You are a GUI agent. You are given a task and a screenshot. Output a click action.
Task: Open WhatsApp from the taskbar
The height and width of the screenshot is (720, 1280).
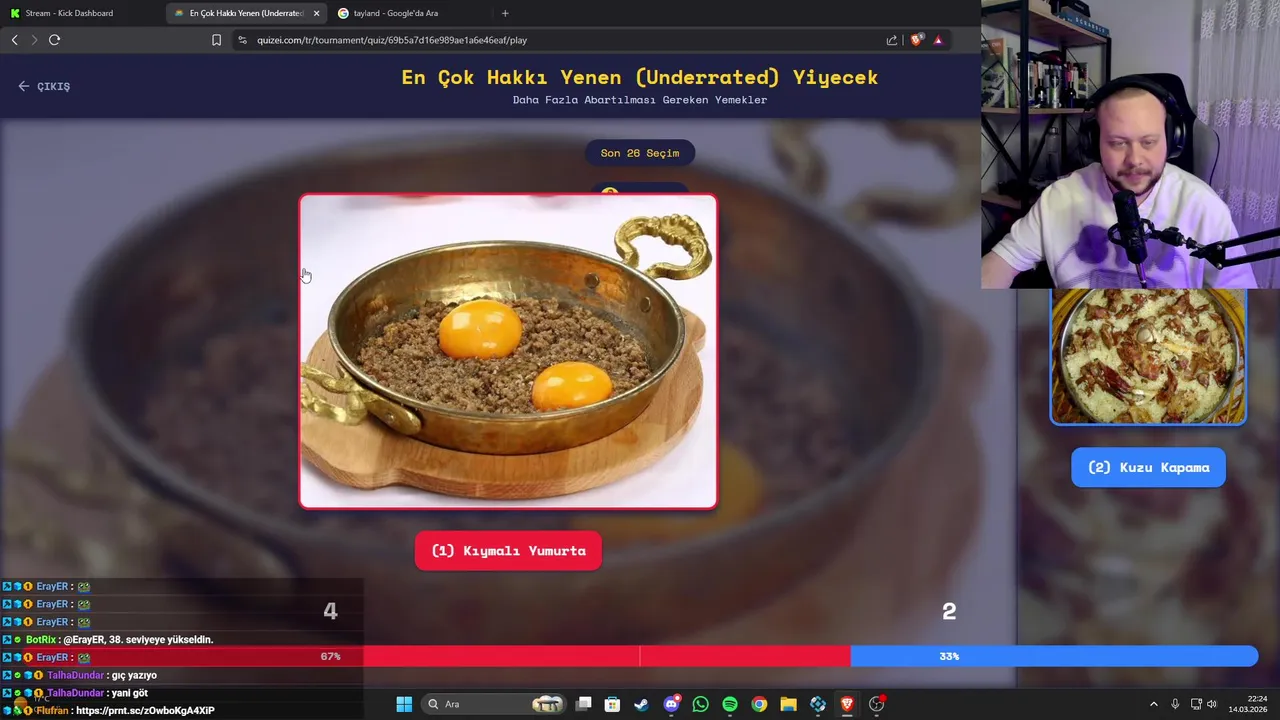pos(700,704)
